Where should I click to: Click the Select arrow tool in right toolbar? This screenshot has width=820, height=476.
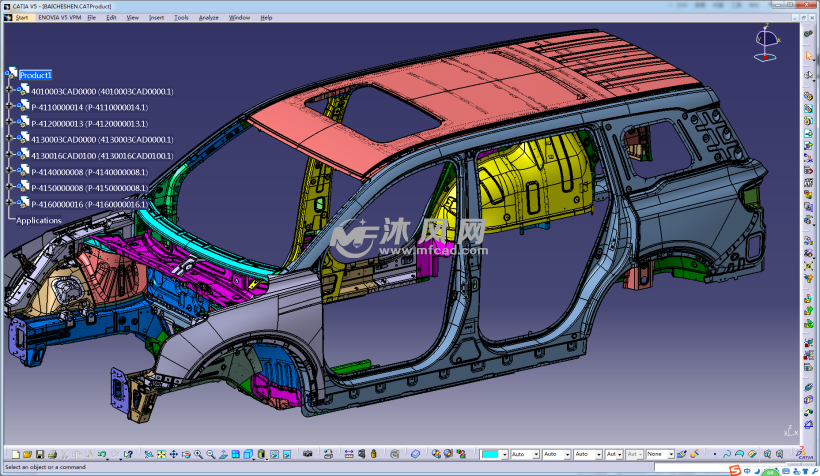(x=809, y=55)
